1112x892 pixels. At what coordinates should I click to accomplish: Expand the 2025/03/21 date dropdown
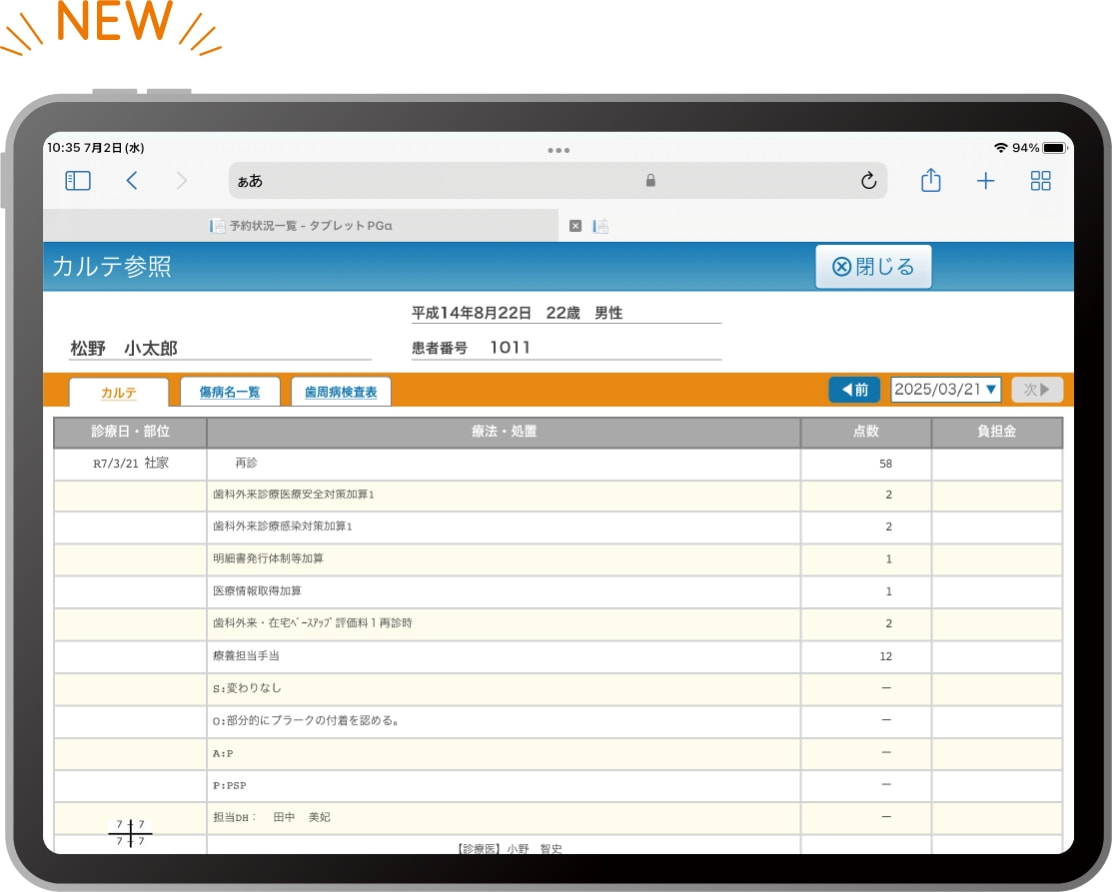945,390
